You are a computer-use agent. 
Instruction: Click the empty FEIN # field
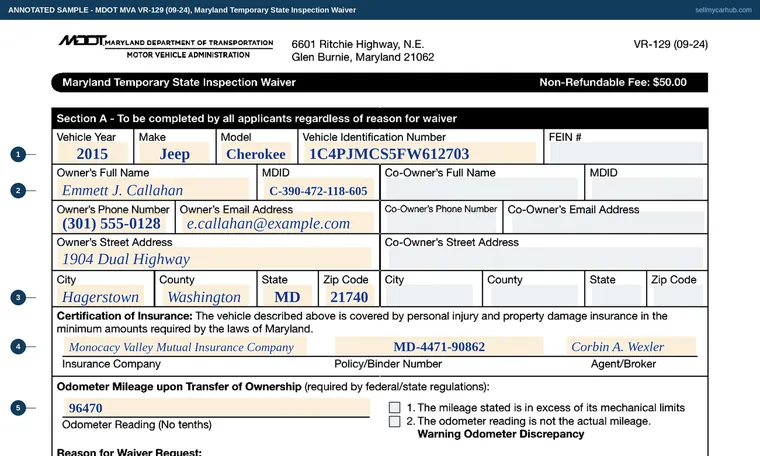click(x=626, y=152)
